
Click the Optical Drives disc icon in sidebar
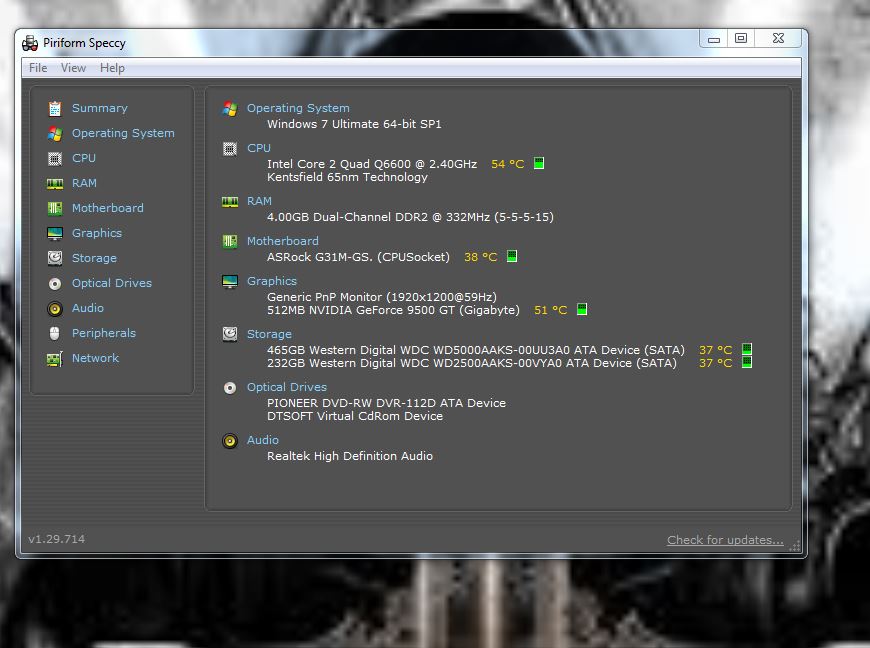pyautogui.click(x=55, y=284)
